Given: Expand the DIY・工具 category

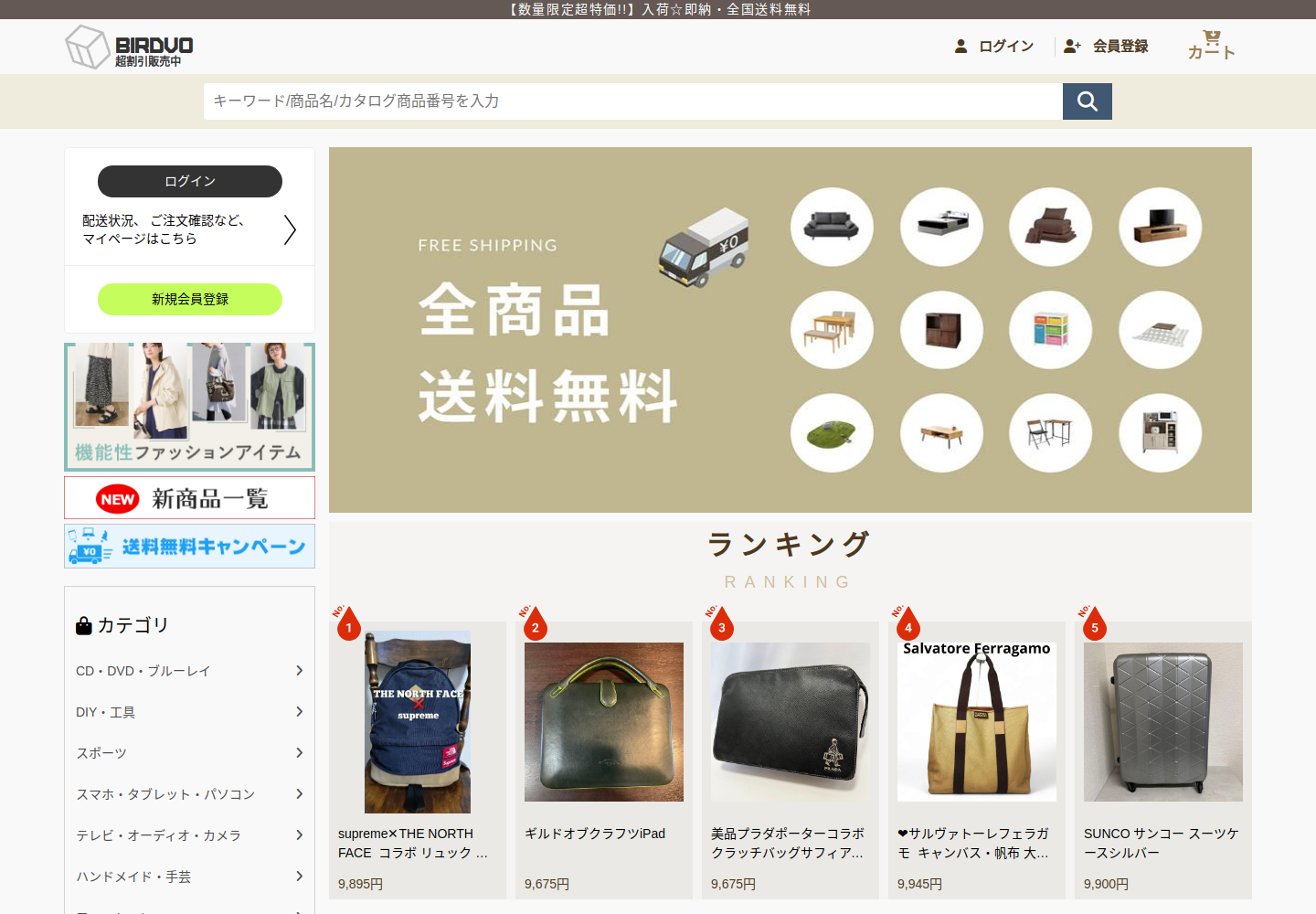Looking at the screenshot, I should [x=190, y=712].
